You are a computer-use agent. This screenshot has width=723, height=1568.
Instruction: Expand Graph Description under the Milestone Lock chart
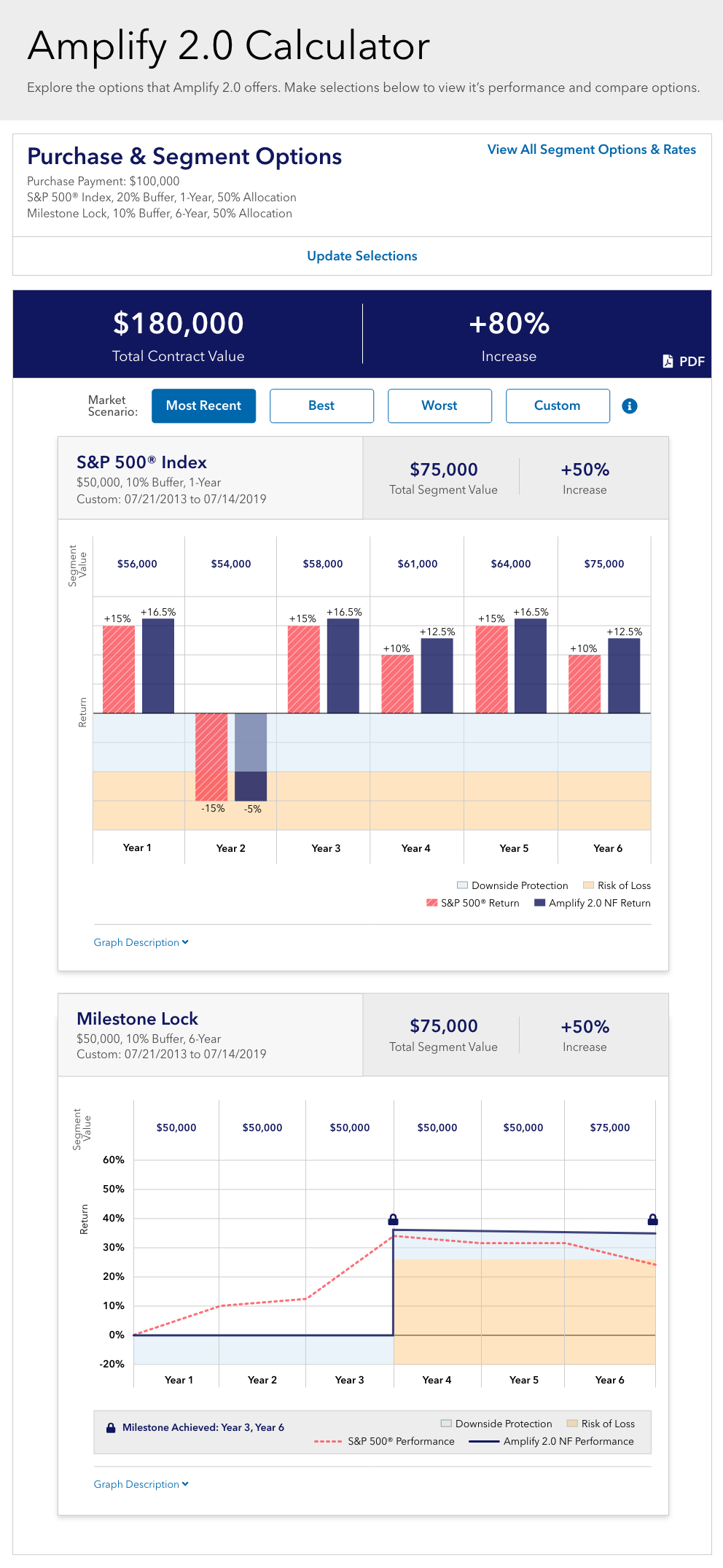point(141,1484)
